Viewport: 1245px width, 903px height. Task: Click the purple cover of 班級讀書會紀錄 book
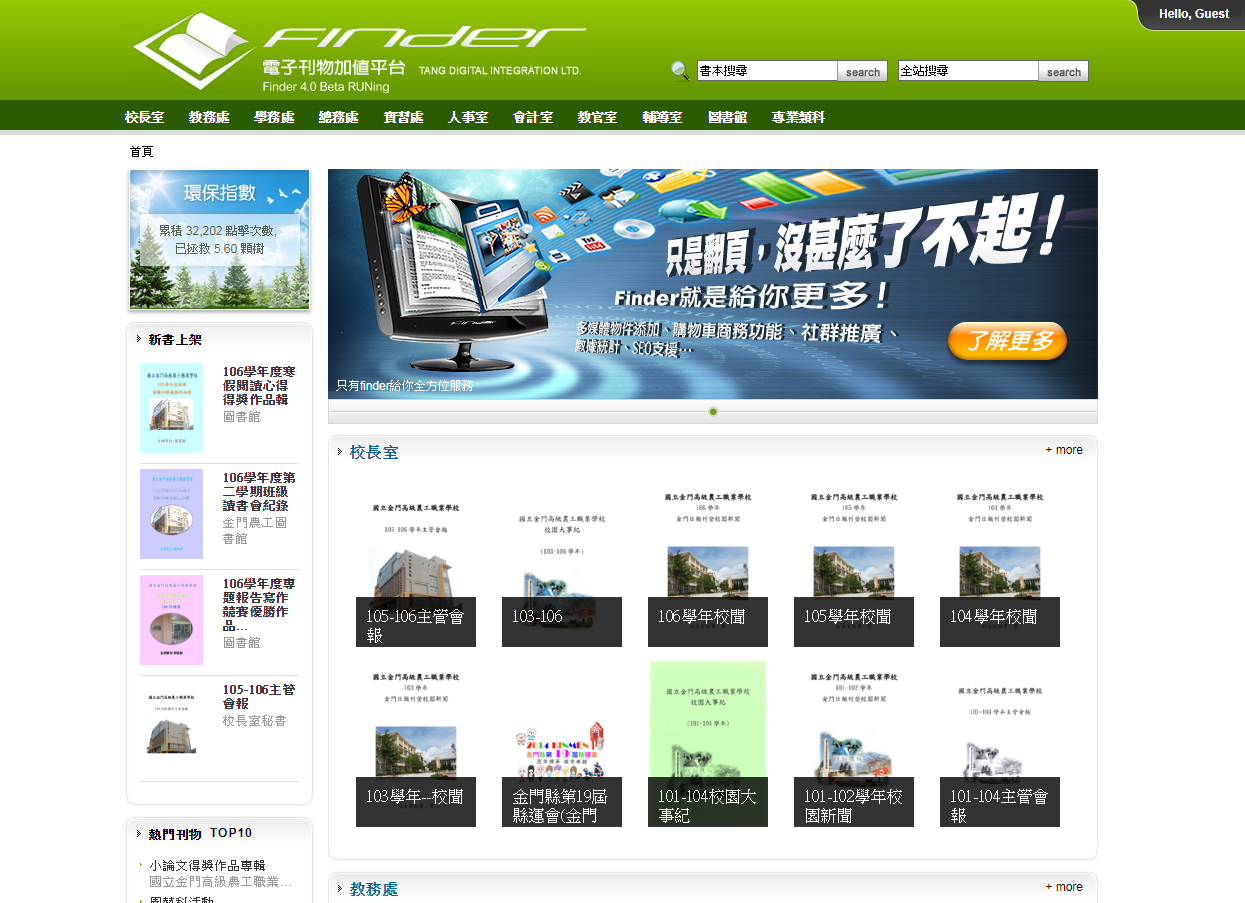(171, 514)
